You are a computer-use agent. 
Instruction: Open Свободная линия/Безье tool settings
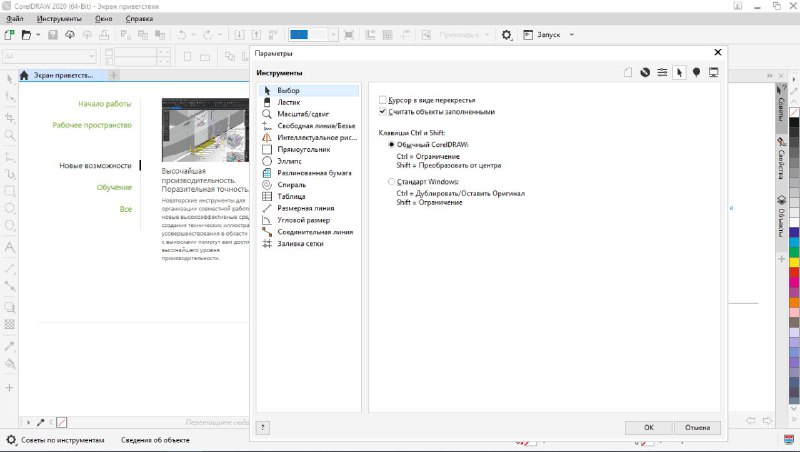(309, 125)
